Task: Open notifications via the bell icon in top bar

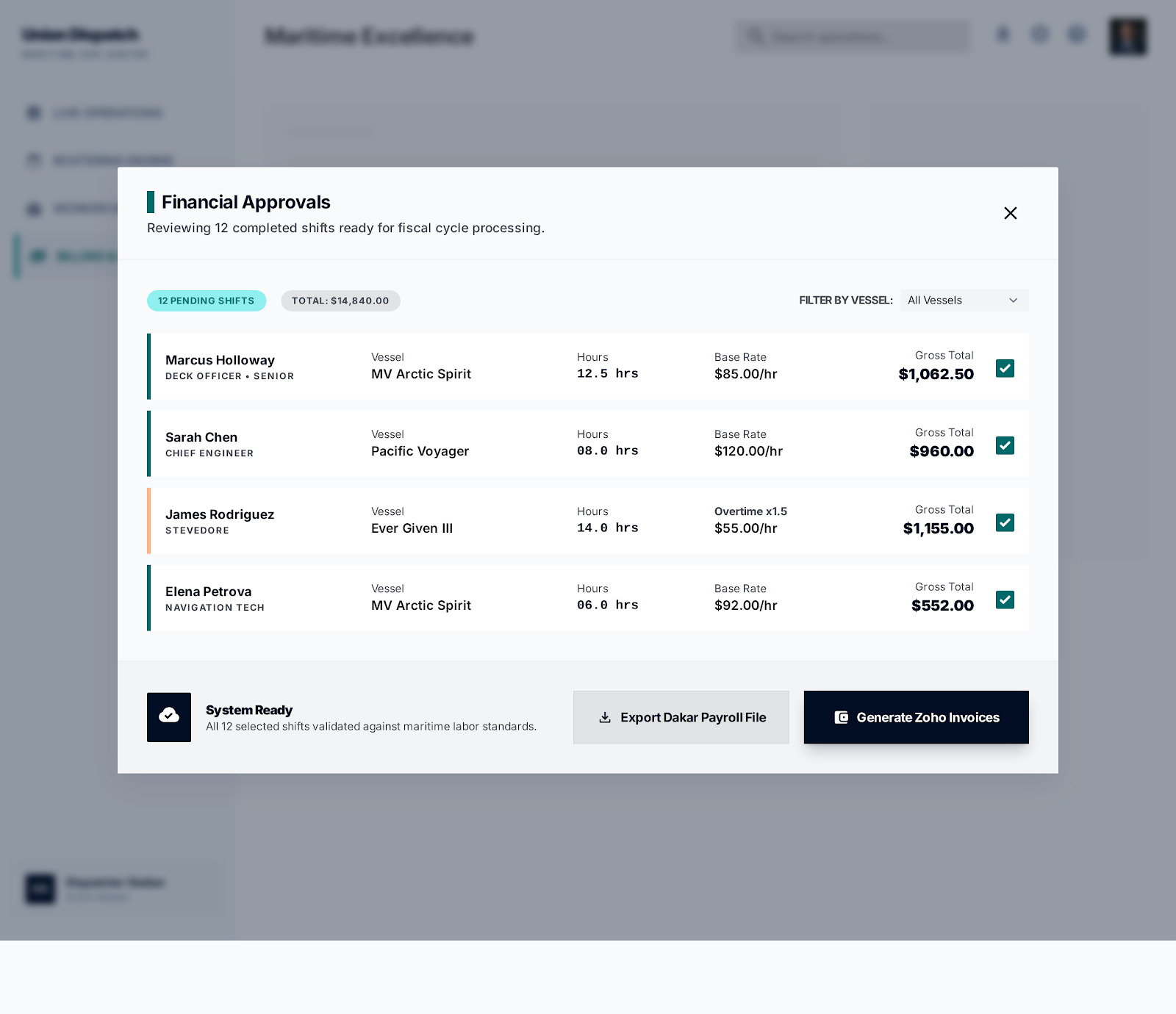Action: coord(1003,35)
